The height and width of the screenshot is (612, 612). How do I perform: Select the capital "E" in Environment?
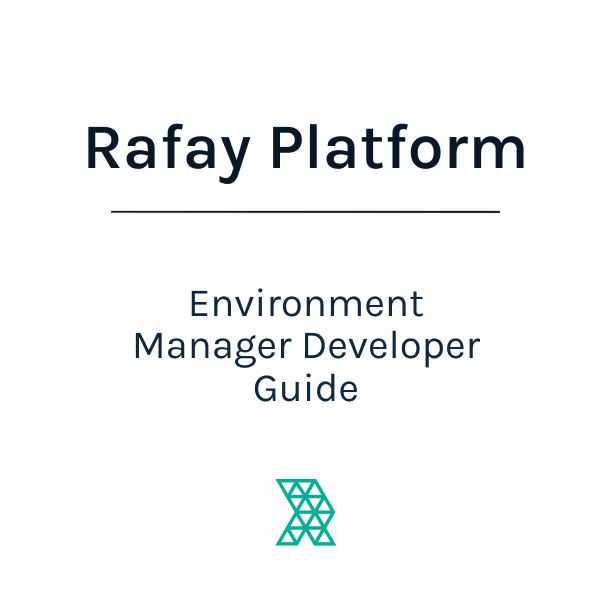coord(198,303)
